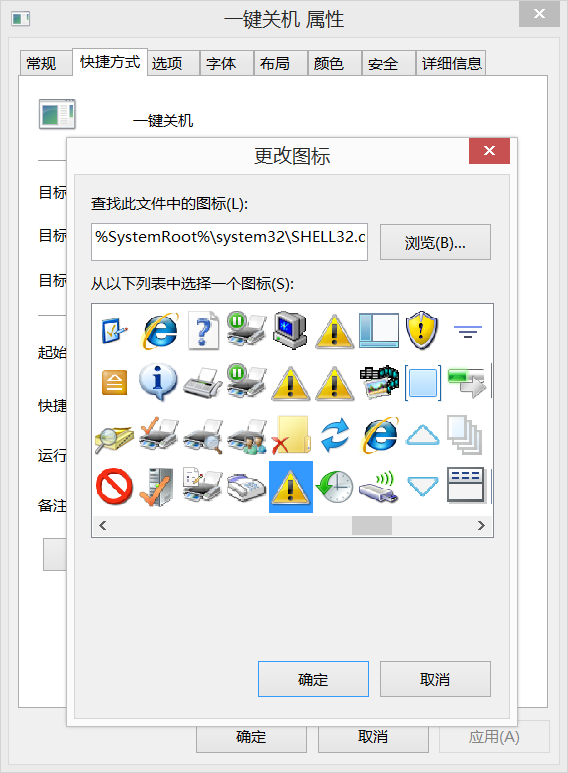Click 取消 in the 属性 window
This screenshot has height=773, width=568.
373,738
